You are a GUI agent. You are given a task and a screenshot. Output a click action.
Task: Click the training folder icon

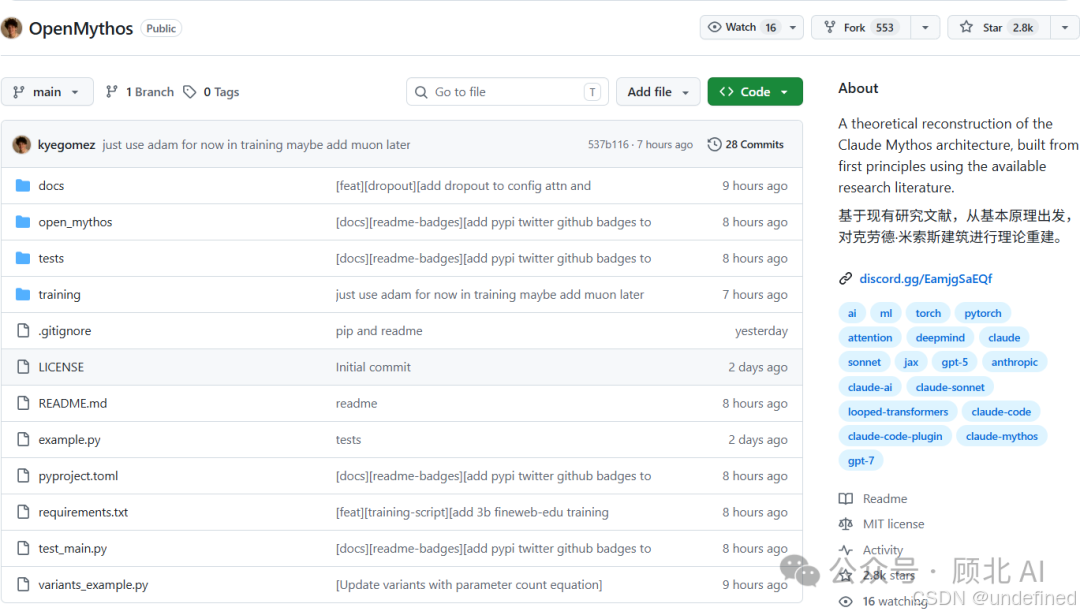click(23, 294)
